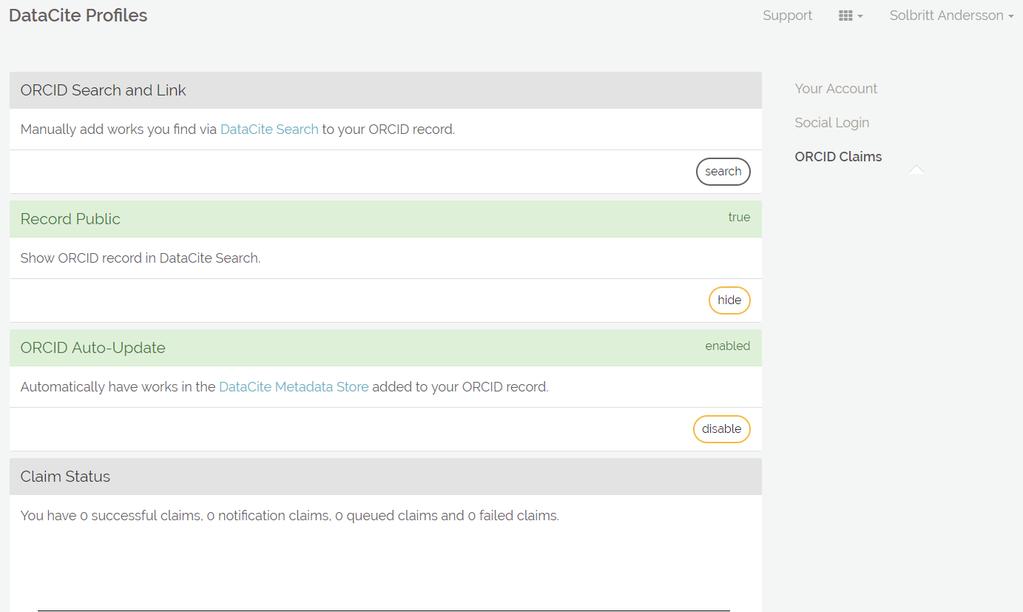1023x612 pixels.
Task: Click the 'true' status label
Action: tap(739, 217)
